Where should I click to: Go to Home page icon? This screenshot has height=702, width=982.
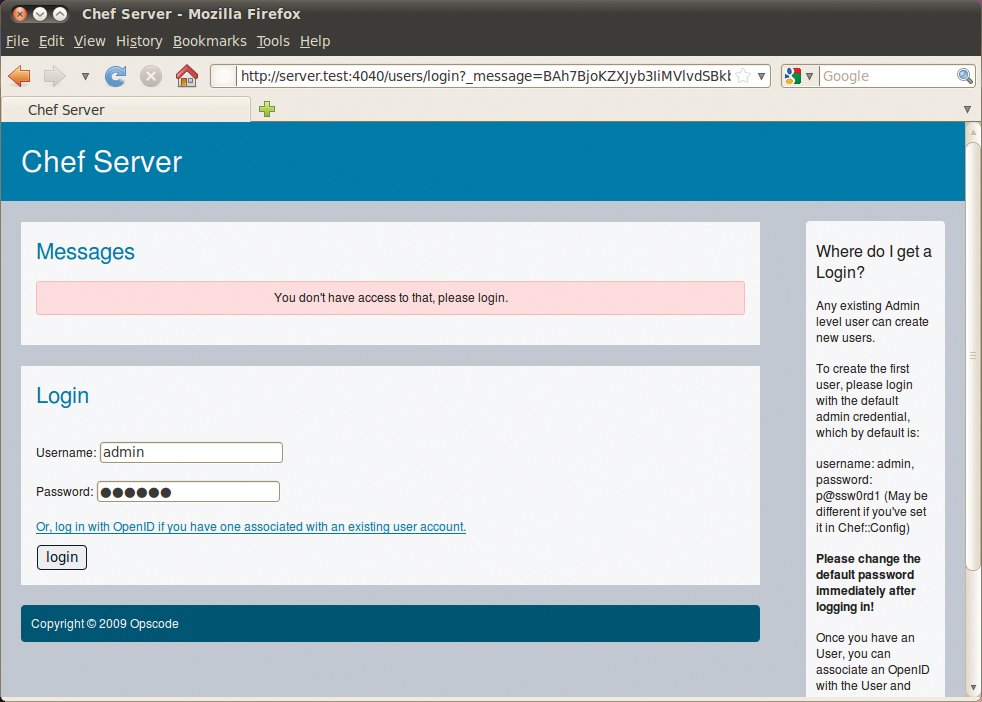click(x=186, y=76)
